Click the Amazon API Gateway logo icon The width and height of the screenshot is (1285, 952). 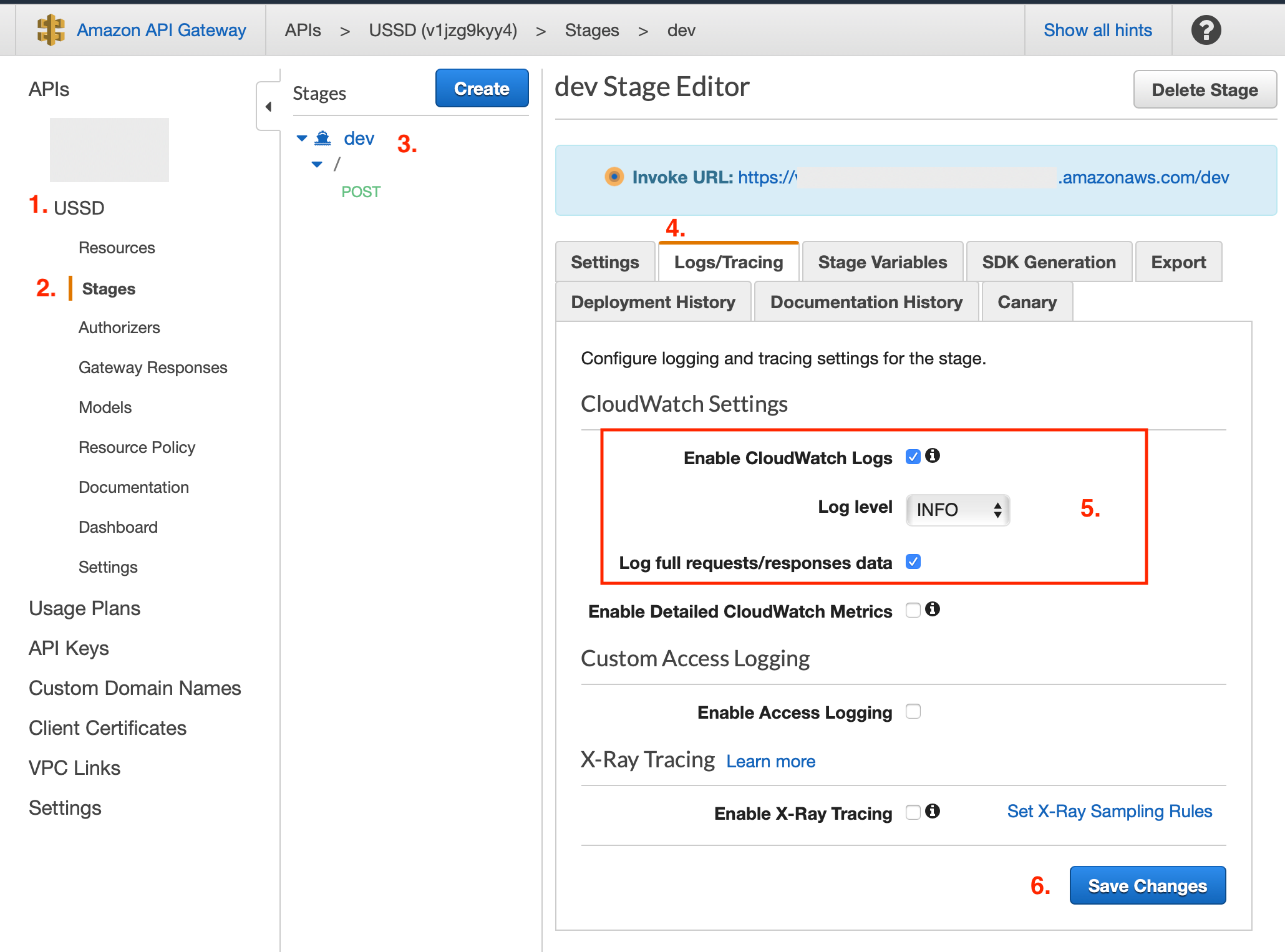point(51,30)
